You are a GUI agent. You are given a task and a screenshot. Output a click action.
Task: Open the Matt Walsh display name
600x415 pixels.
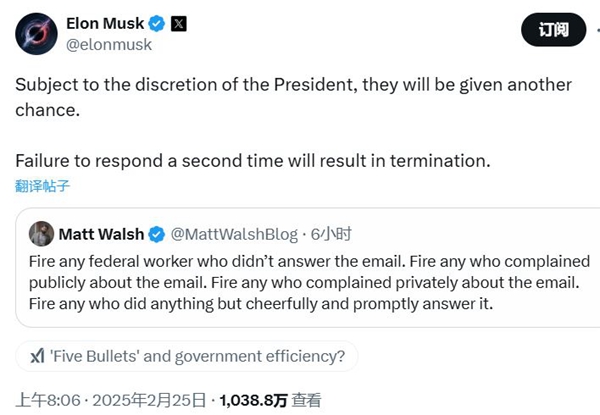click(x=101, y=234)
